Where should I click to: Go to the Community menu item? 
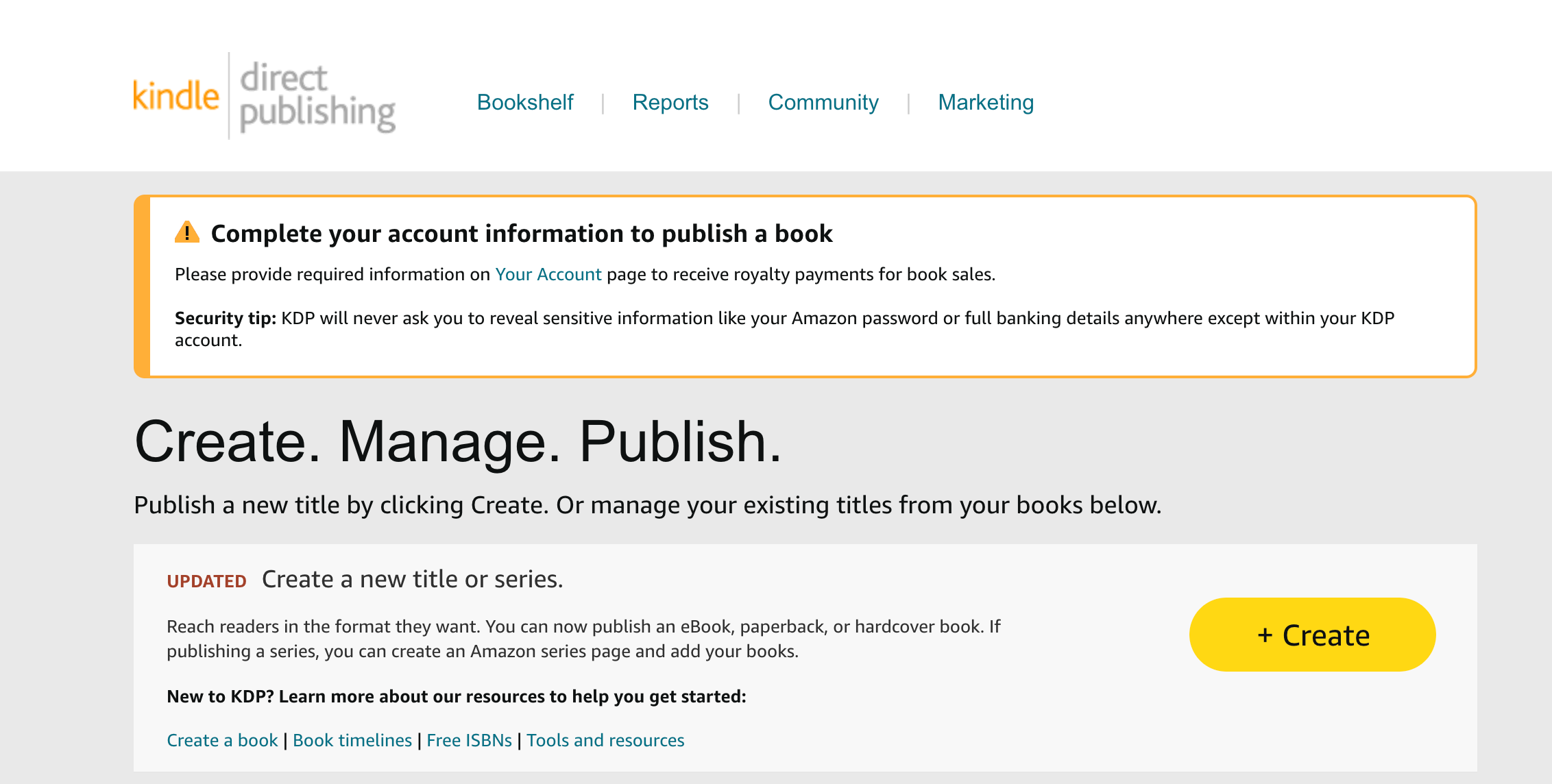(x=823, y=102)
